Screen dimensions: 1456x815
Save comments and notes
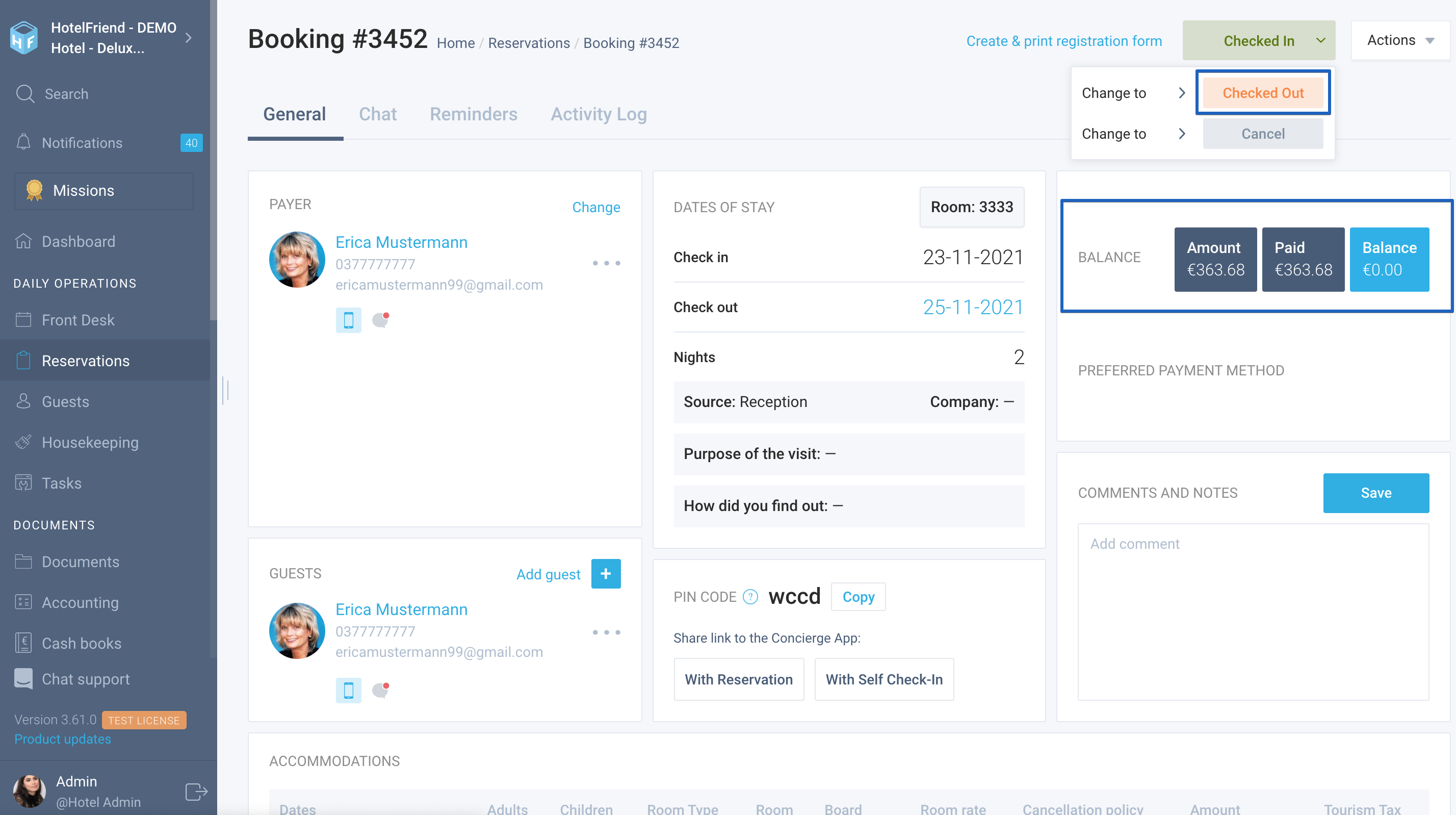click(x=1376, y=493)
